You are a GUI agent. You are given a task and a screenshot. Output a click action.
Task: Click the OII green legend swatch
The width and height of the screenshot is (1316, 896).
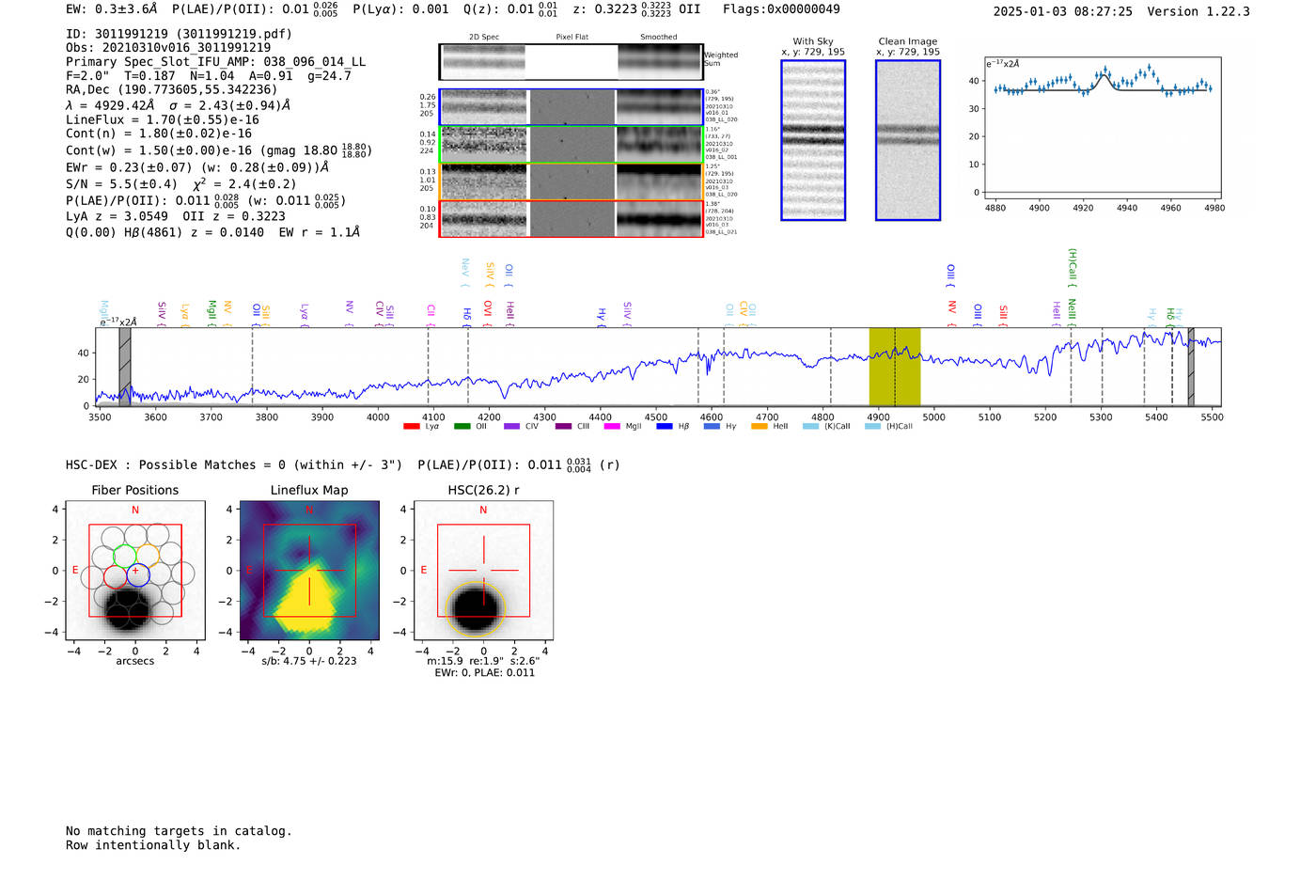462,427
